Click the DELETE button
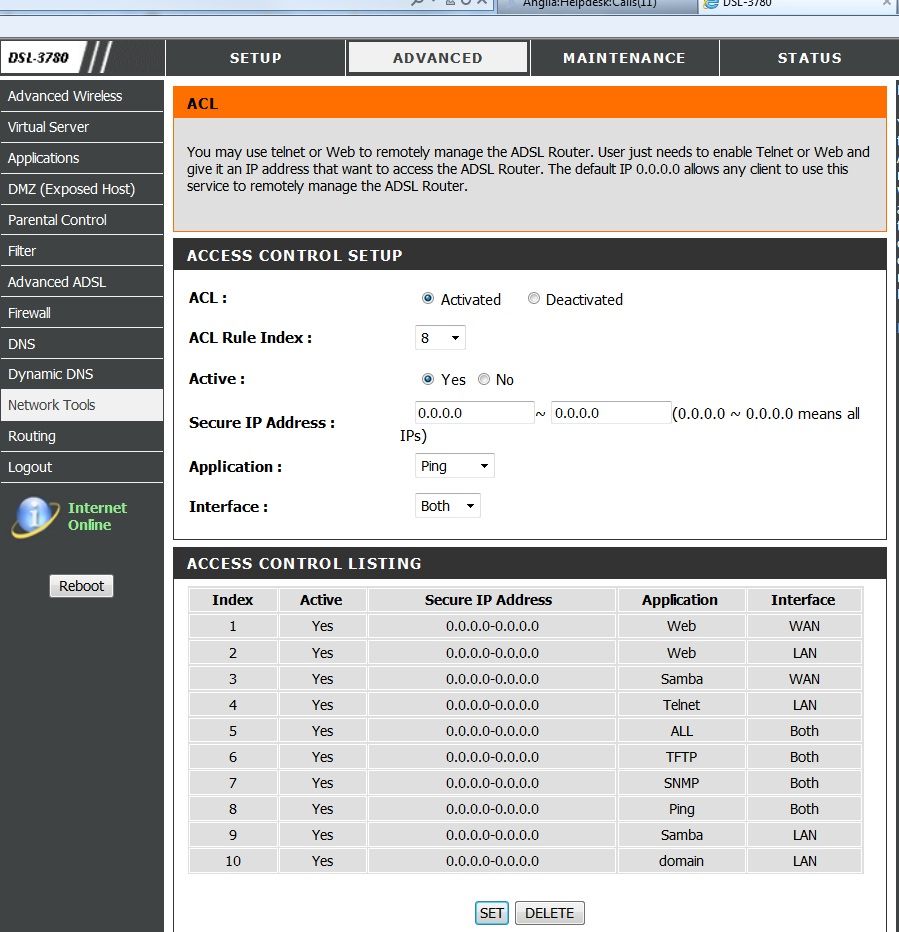 (549, 913)
